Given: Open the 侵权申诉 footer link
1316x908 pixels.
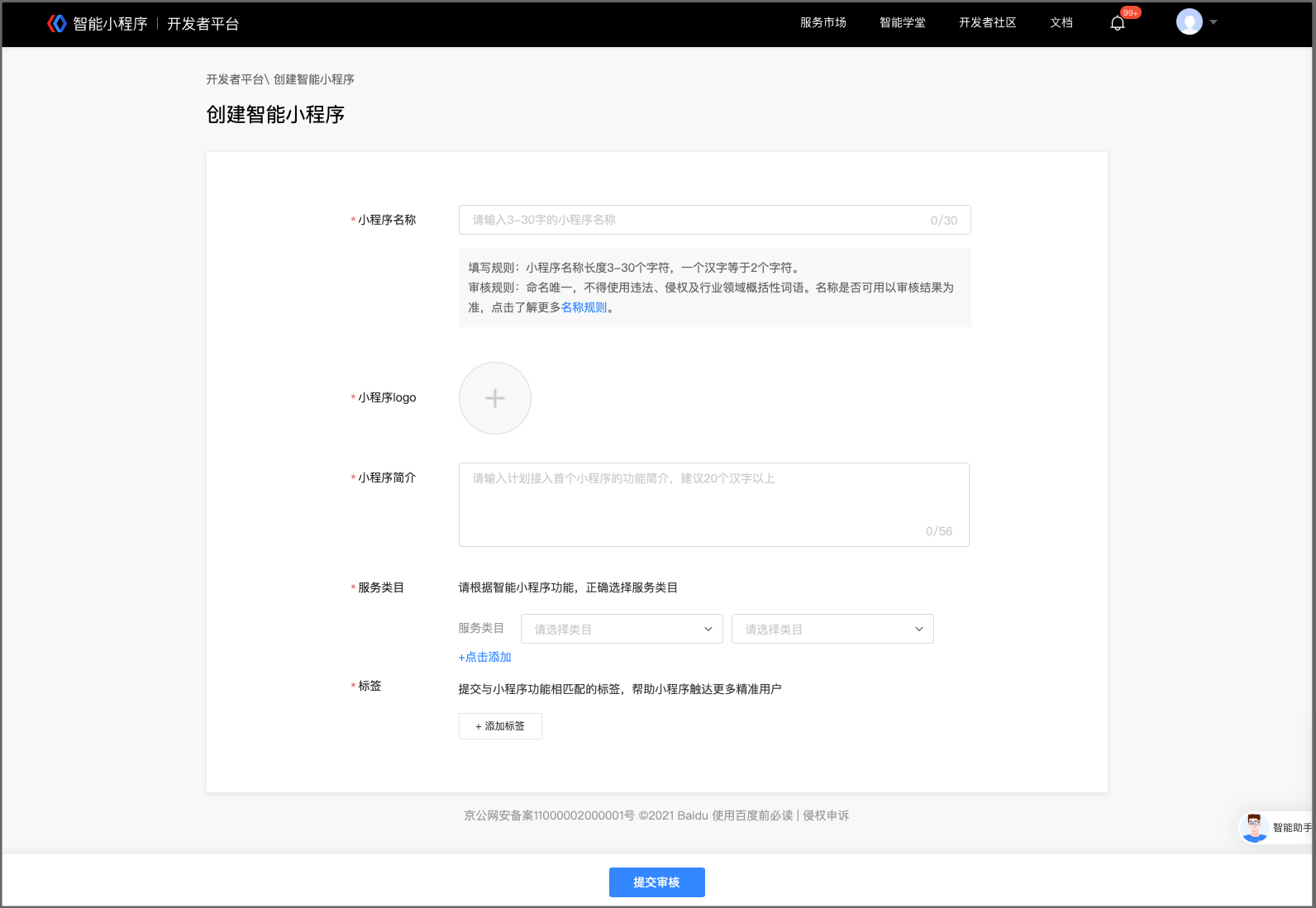Looking at the screenshot, I should click(x=826, y=815).
